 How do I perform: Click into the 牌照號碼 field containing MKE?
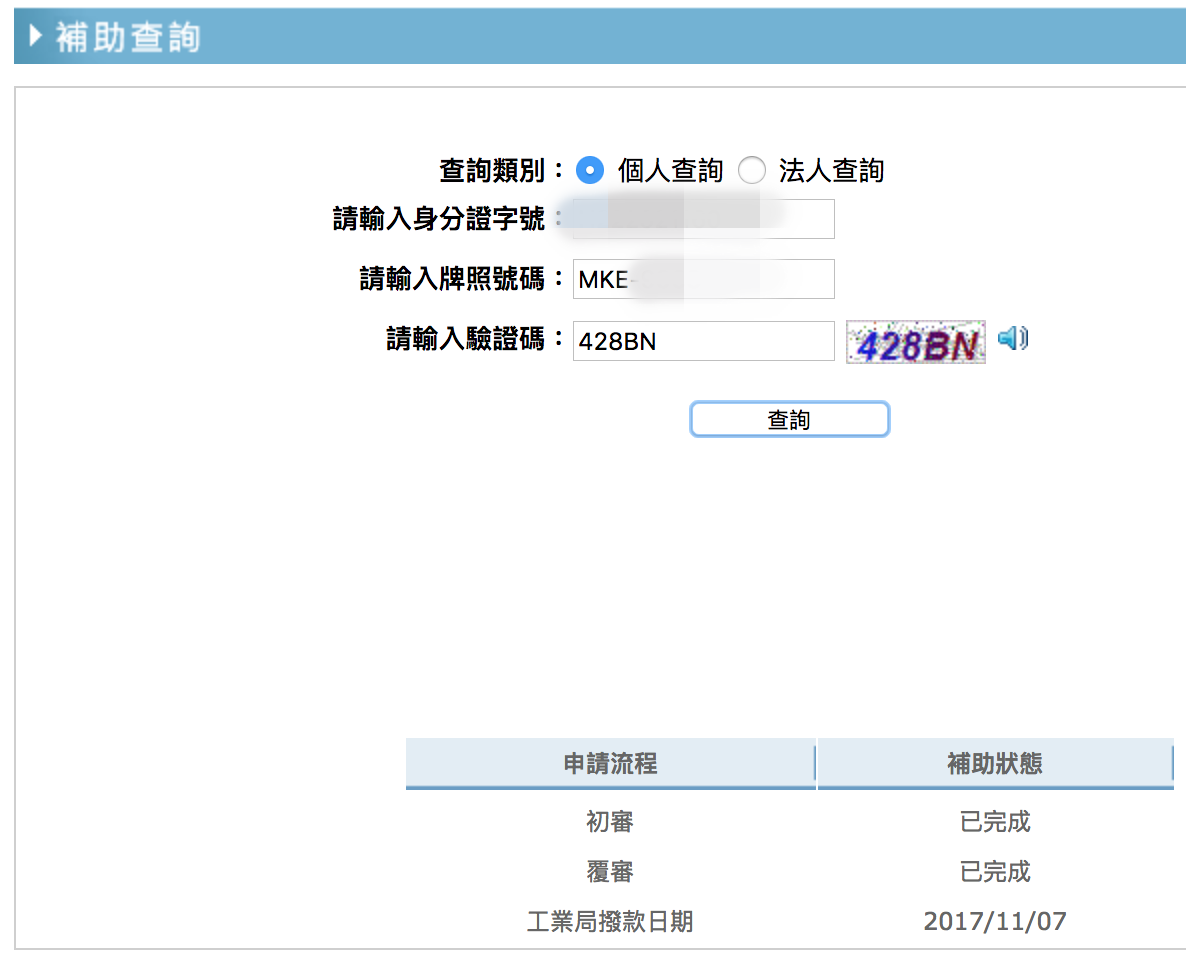[x=703, y=280]
